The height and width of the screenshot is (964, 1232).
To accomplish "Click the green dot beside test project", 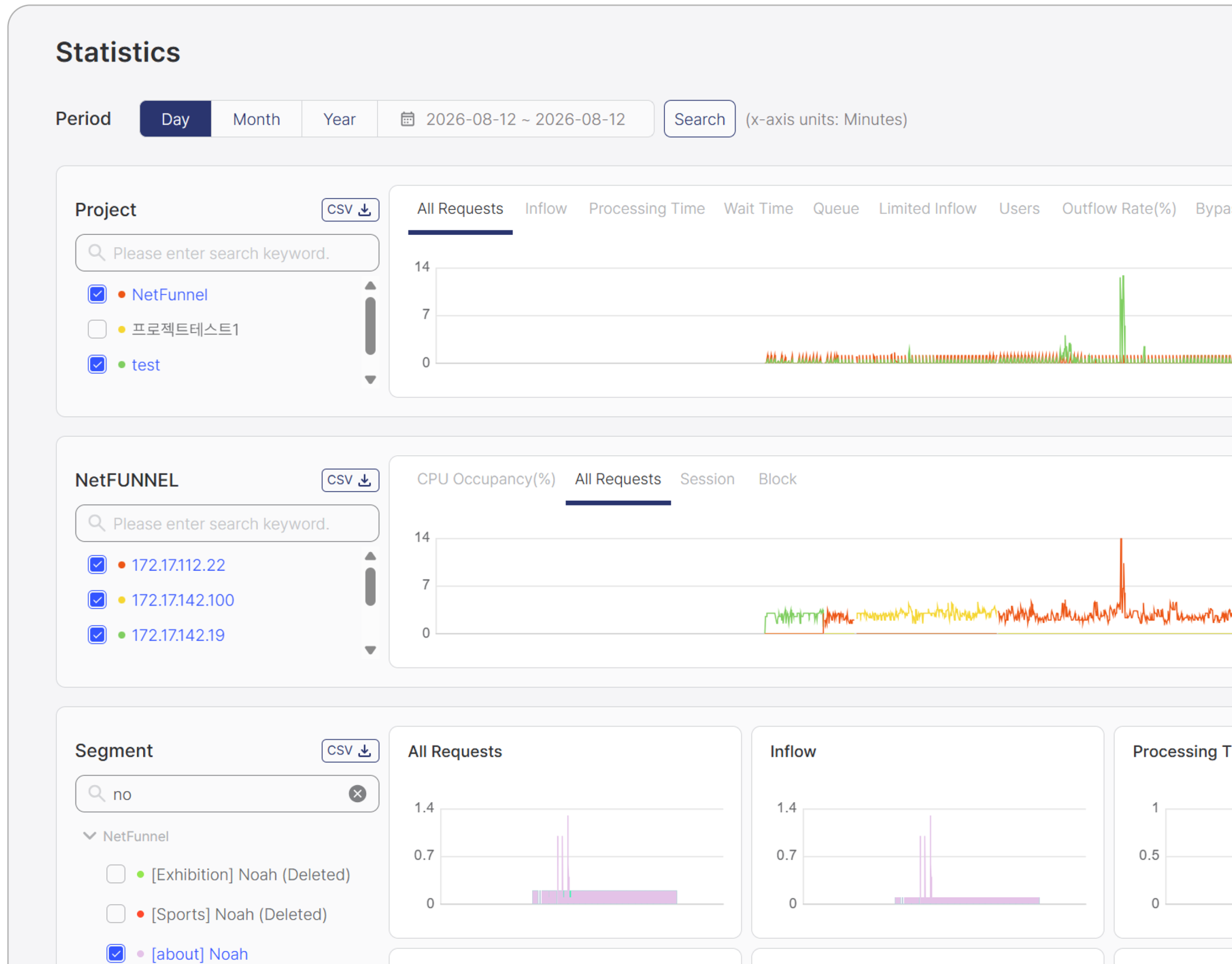I will click(121, 365).
